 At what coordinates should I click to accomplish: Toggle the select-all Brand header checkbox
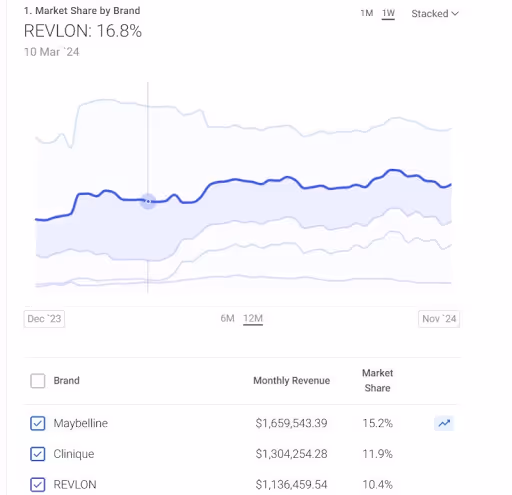pyautogui.click(x=38, y=381)
